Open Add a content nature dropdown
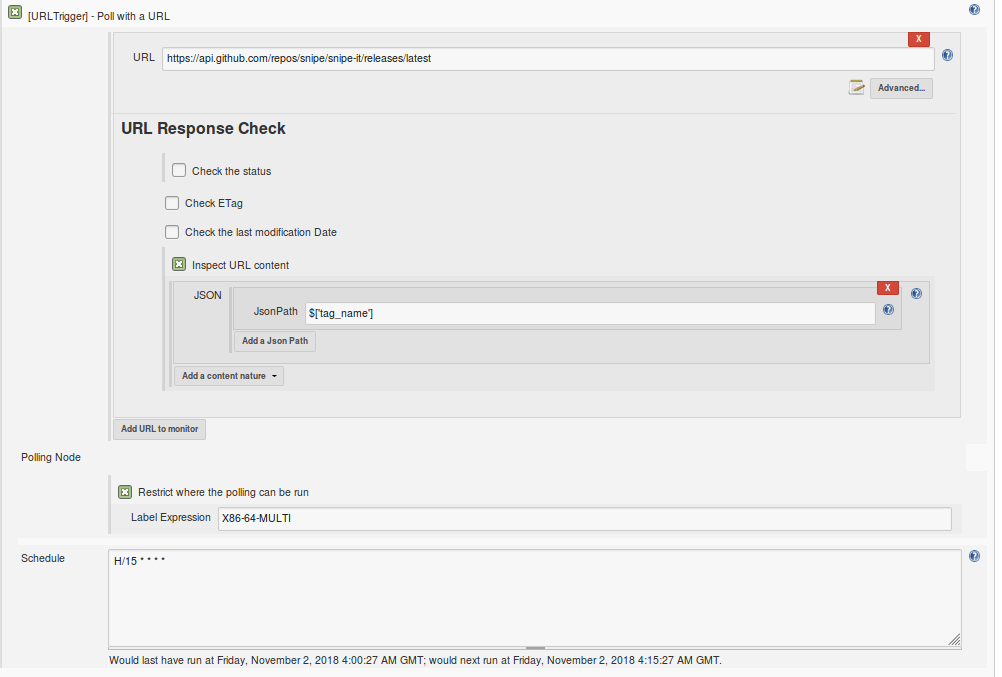 pyautogui.click(x=229, y=376)
